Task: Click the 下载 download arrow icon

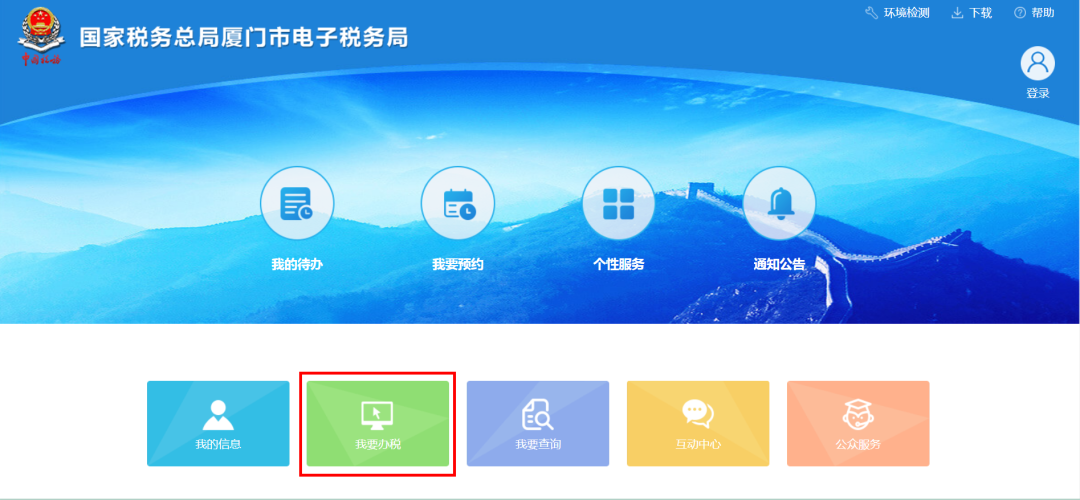Action: (957, 13)
